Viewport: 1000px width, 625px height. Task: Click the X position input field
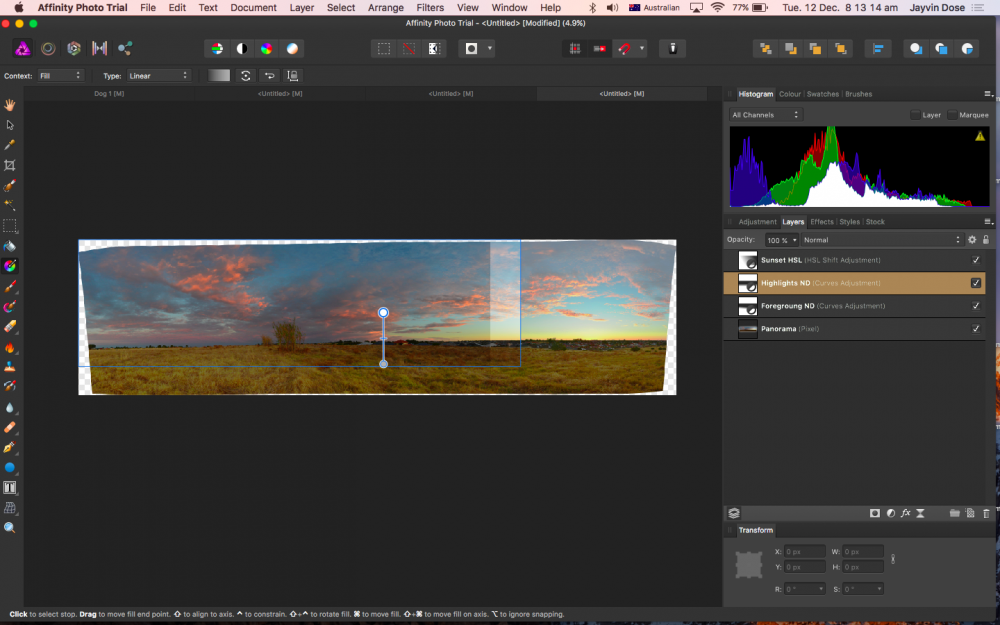point(804,552)
